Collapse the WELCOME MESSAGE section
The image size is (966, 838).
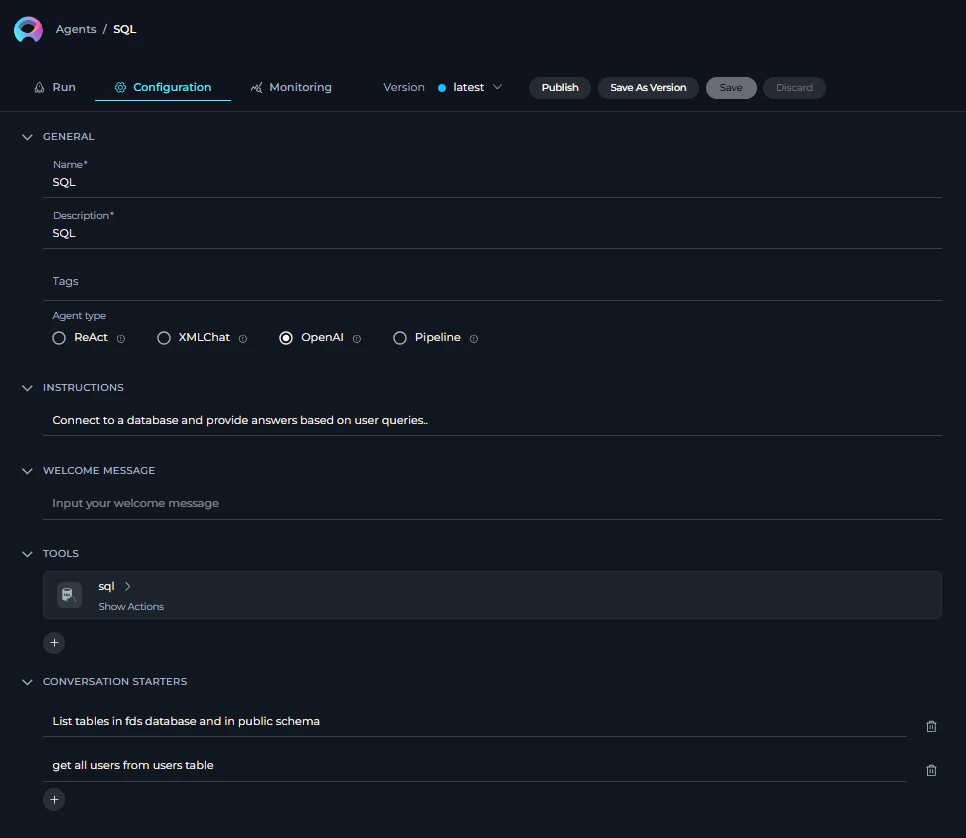point(27,471)
